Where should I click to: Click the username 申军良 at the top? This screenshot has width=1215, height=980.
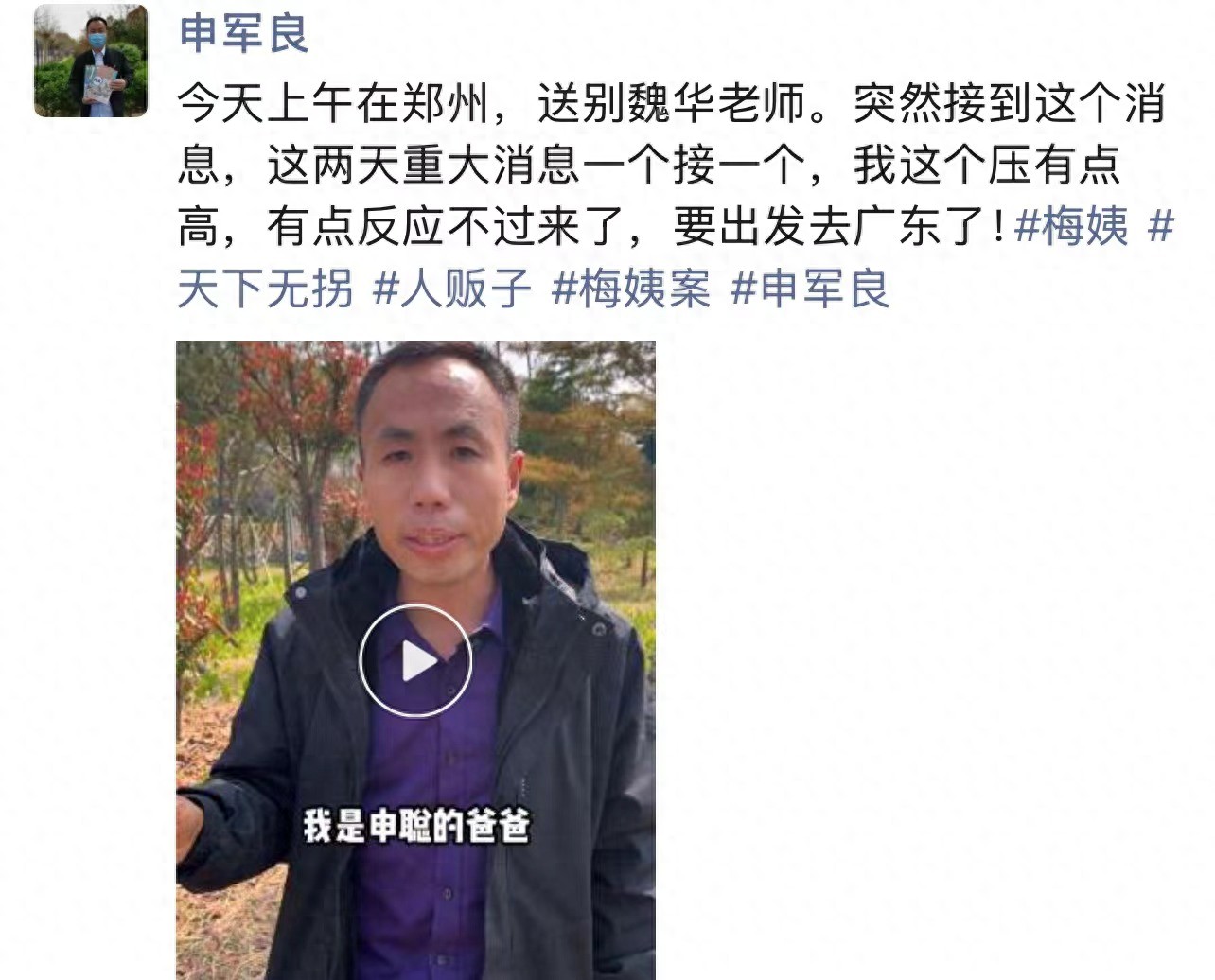click(244, 32)
